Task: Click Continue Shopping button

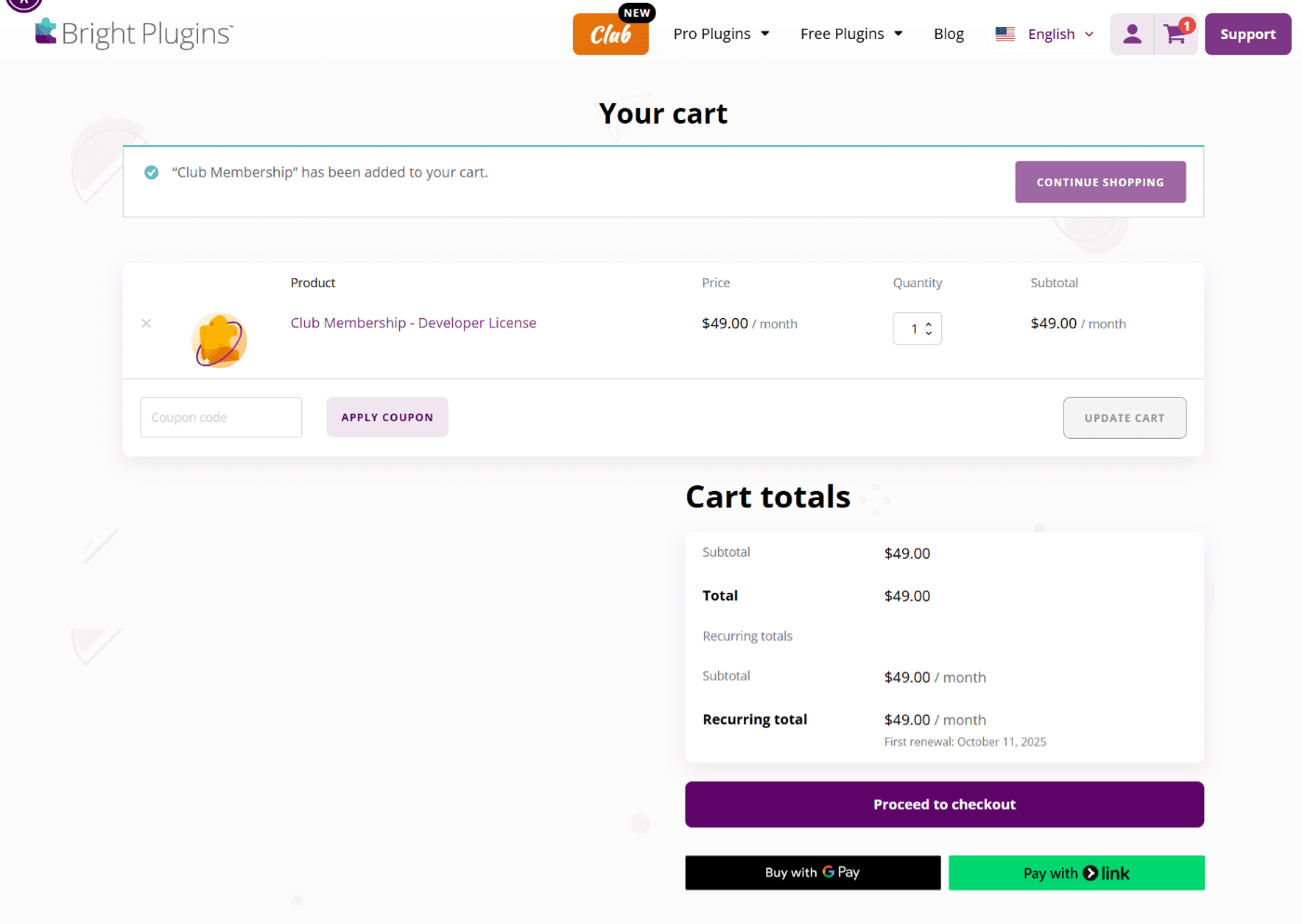Action: point(1100,182)
